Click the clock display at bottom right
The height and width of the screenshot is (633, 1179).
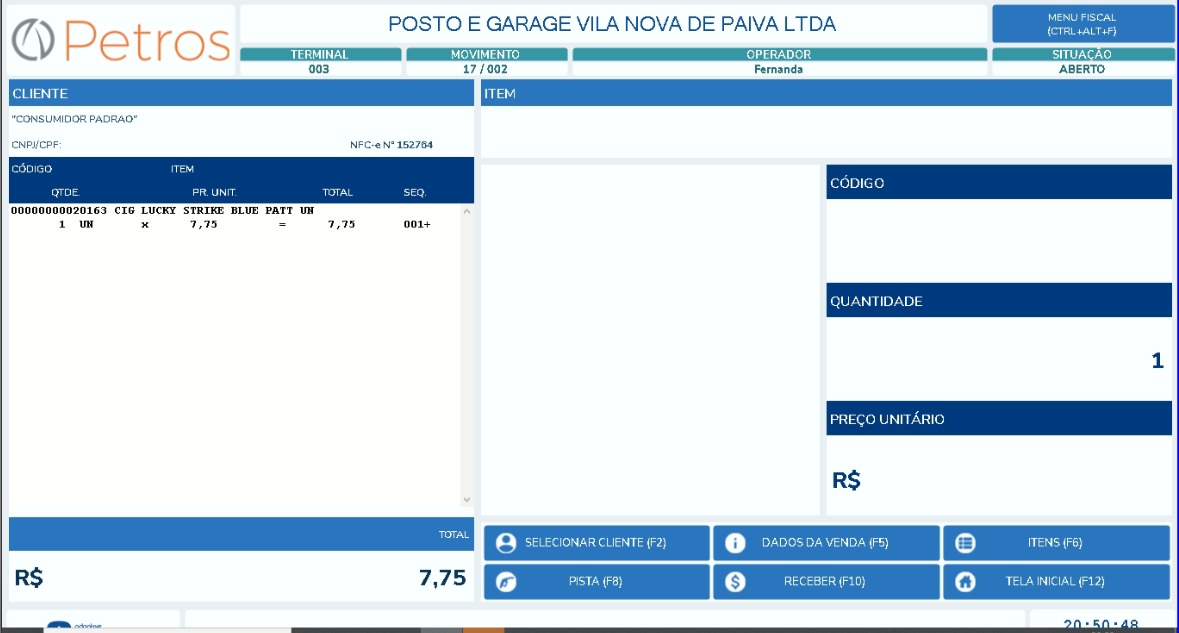pos(1101,624)
